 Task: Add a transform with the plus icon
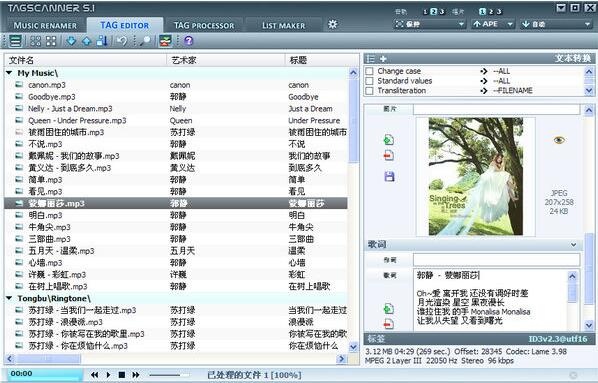pos(383,59)
